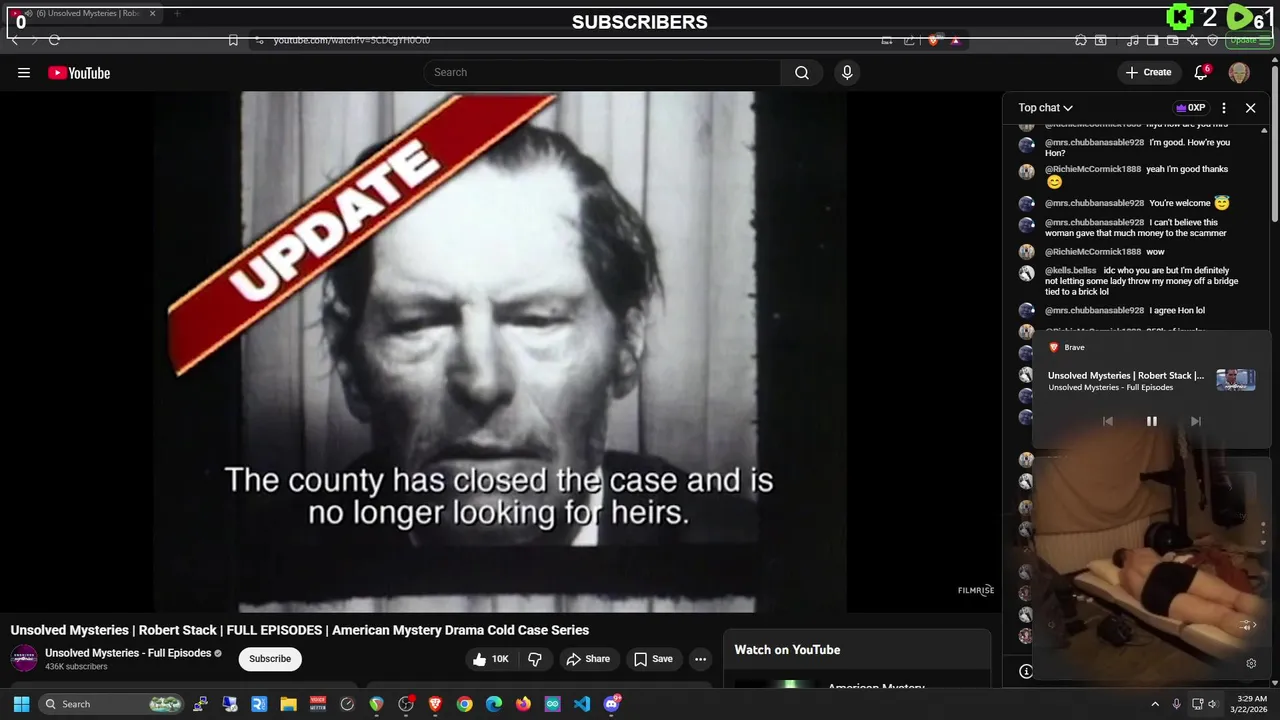Open account avatar menu on YouTube
Screen dimensions: 1280x720
tap(1239, 72)
